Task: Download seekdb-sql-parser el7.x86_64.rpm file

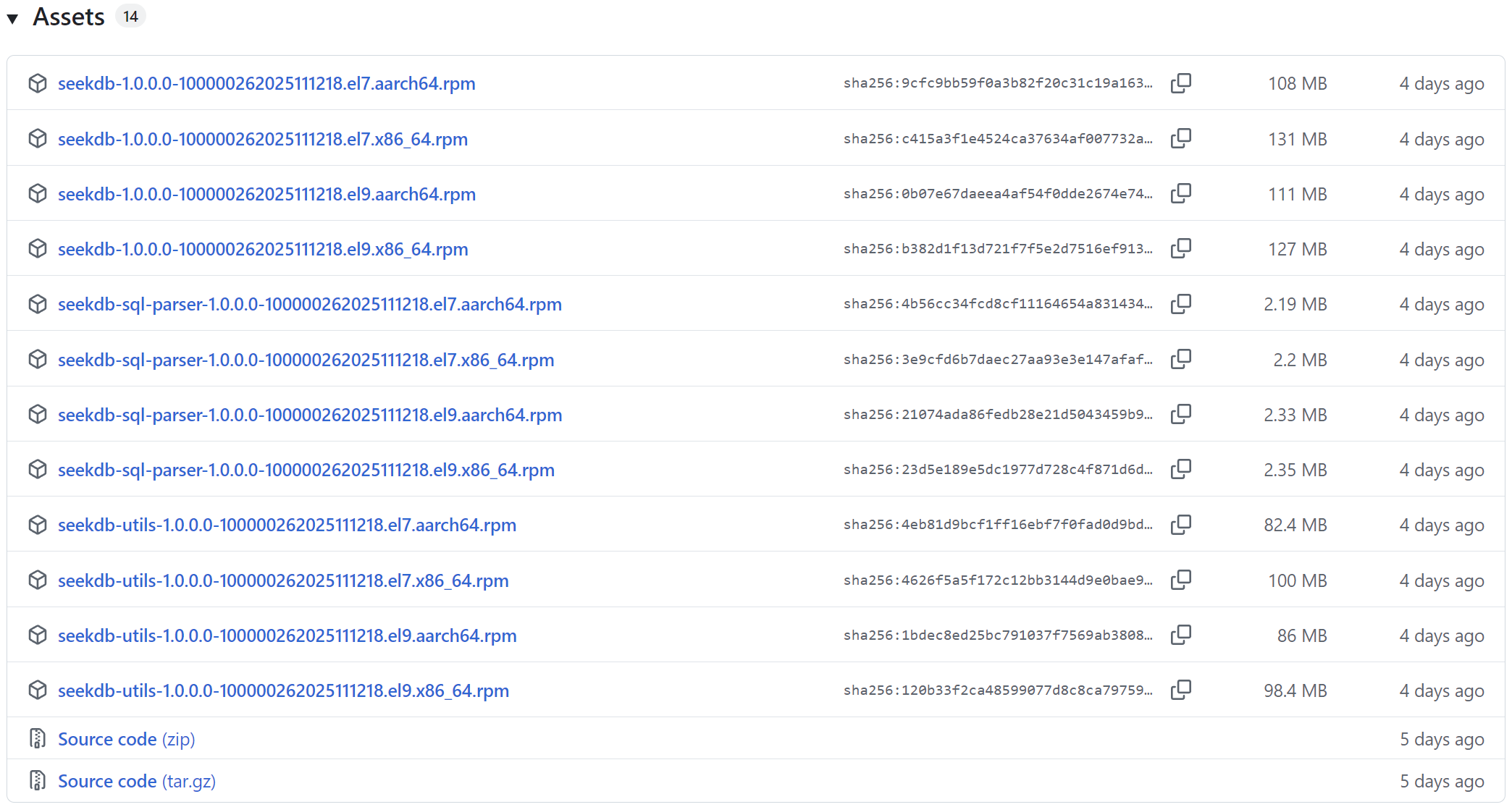Action: [x=306, y=360]
